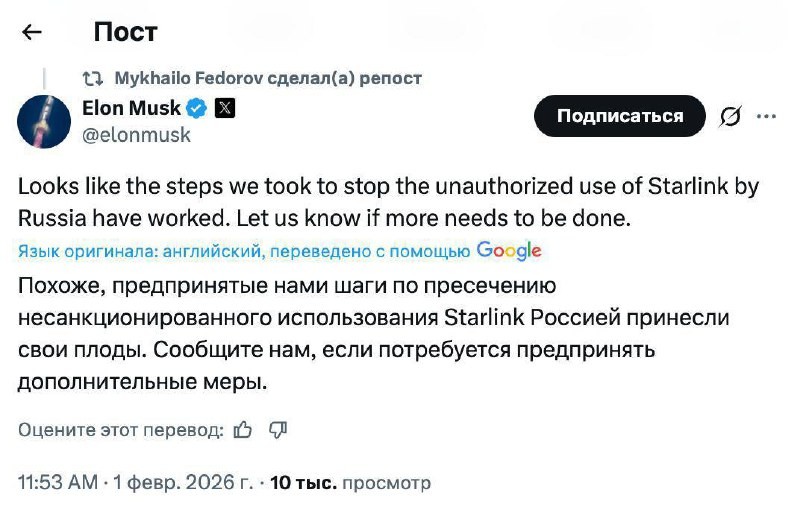Open Grok via the slashed-circle icon
The width and height of the screenshot is (800, 519).
point(730,116)
